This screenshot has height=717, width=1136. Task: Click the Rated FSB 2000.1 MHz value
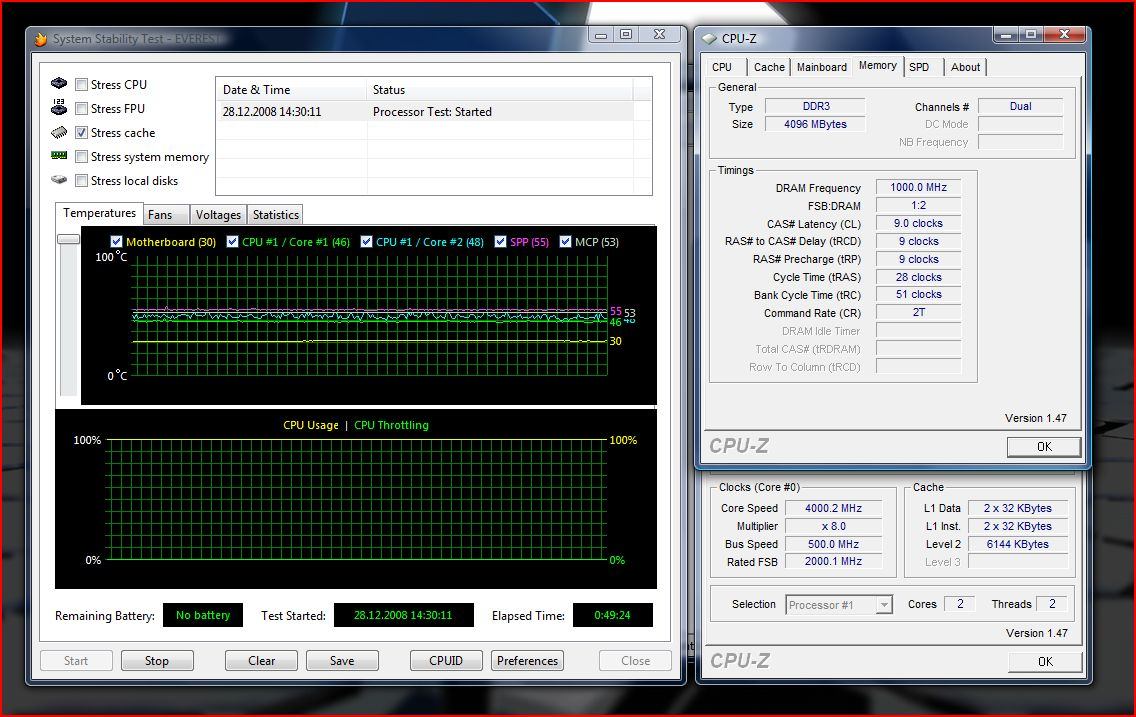(x=833, y=561)
